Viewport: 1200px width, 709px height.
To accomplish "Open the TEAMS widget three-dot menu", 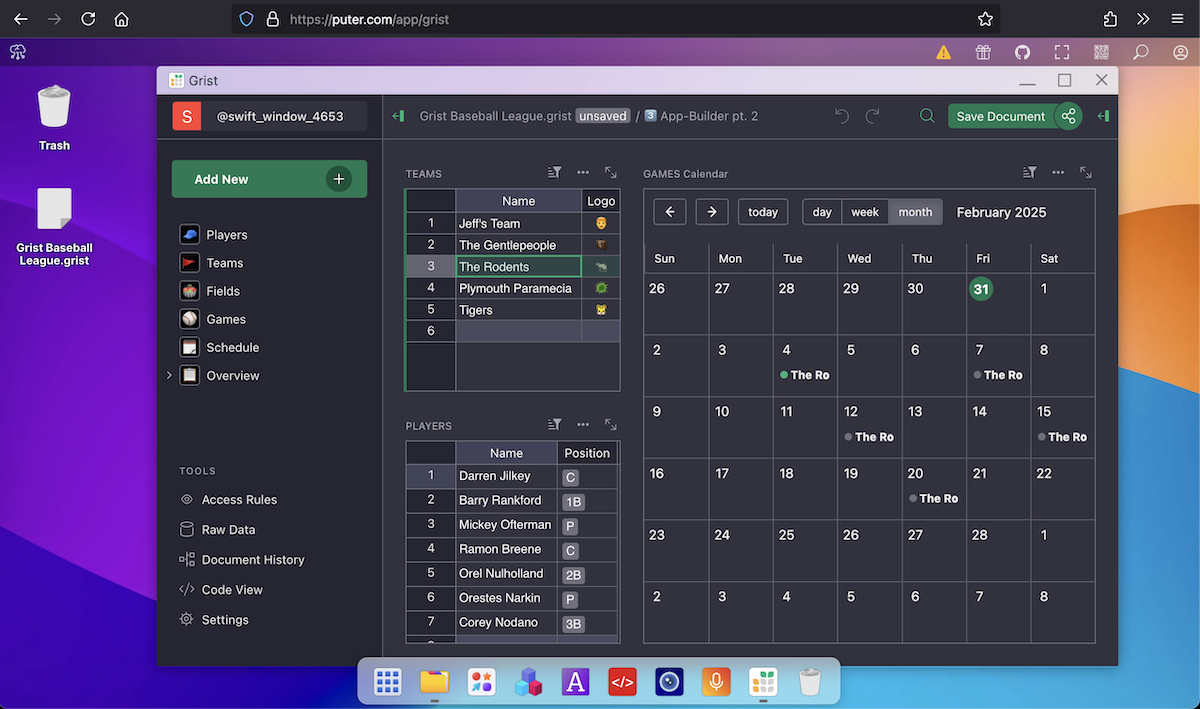I will [x=583, y=173].
